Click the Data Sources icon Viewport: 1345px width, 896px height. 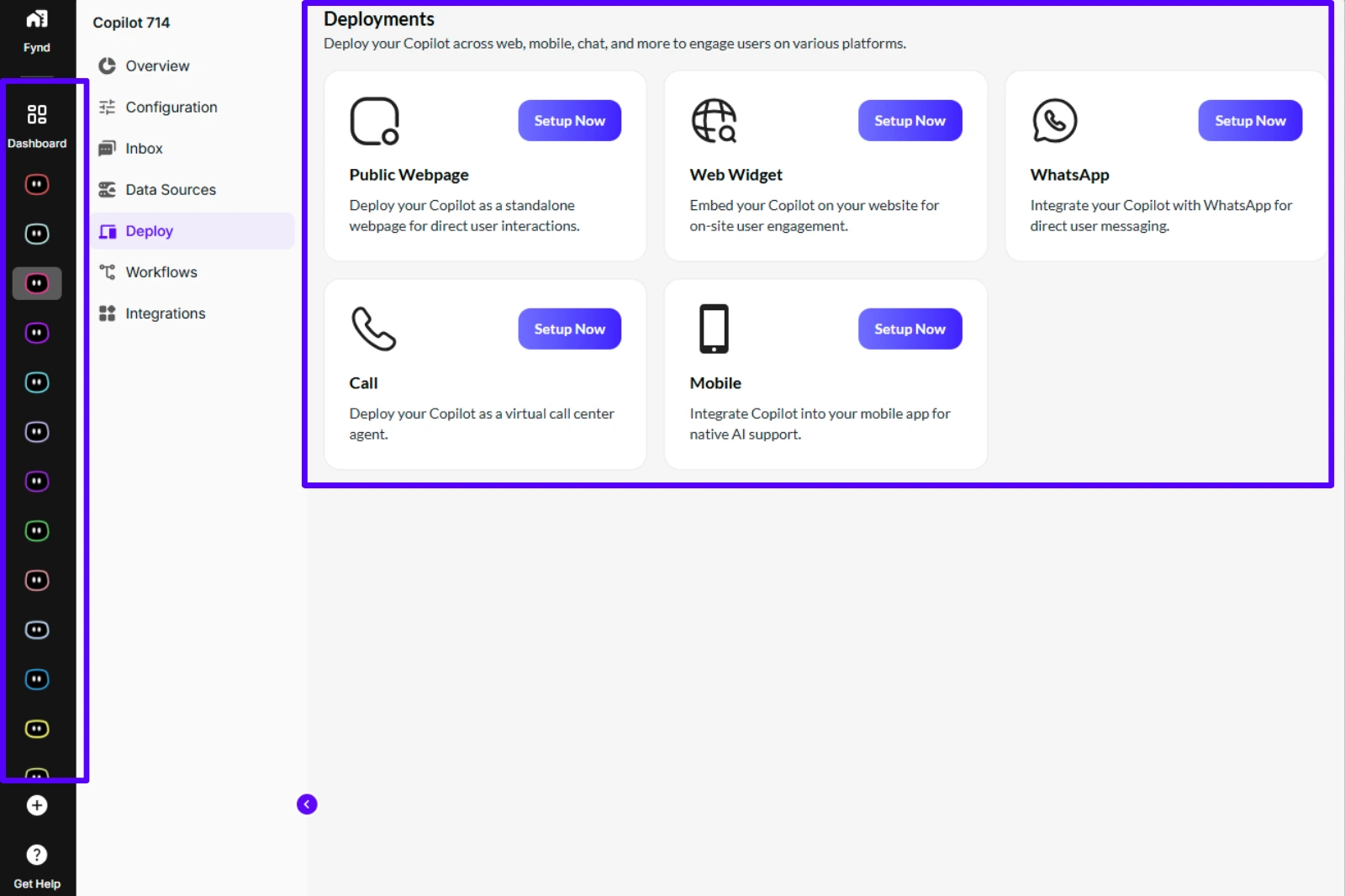click(107, 189)
